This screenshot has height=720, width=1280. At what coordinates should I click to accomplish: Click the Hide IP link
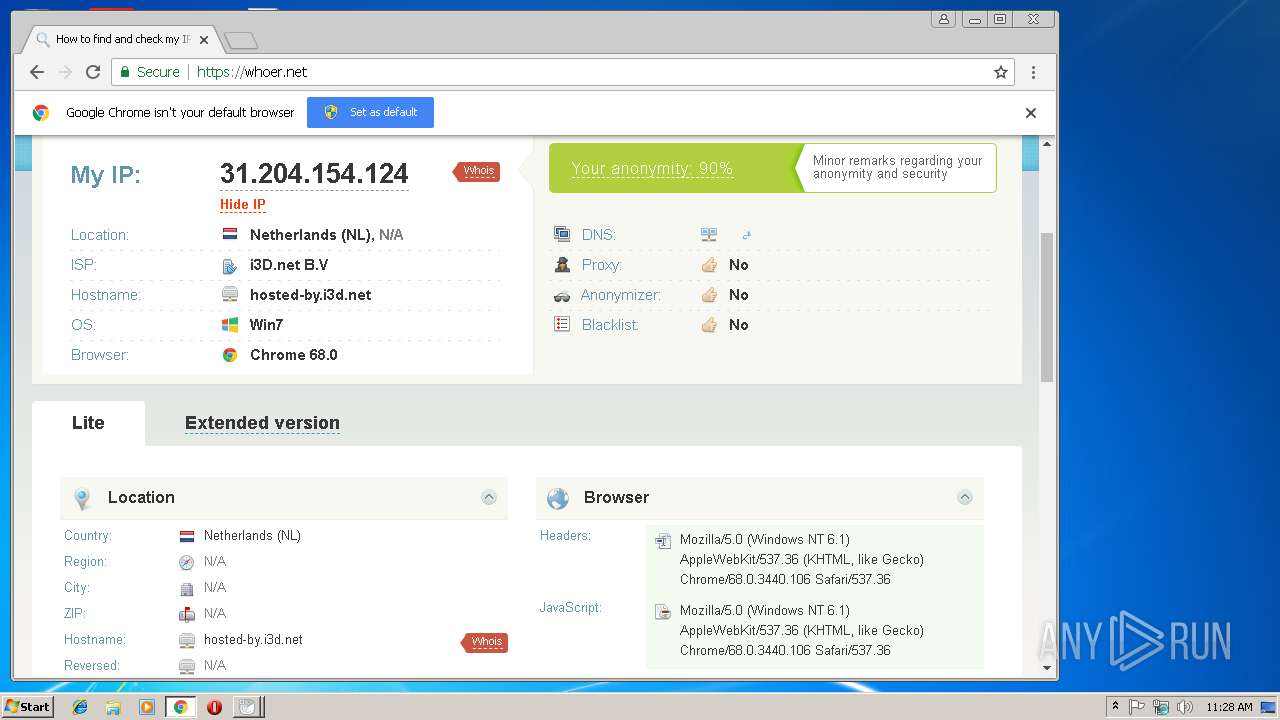coord(243,205)
